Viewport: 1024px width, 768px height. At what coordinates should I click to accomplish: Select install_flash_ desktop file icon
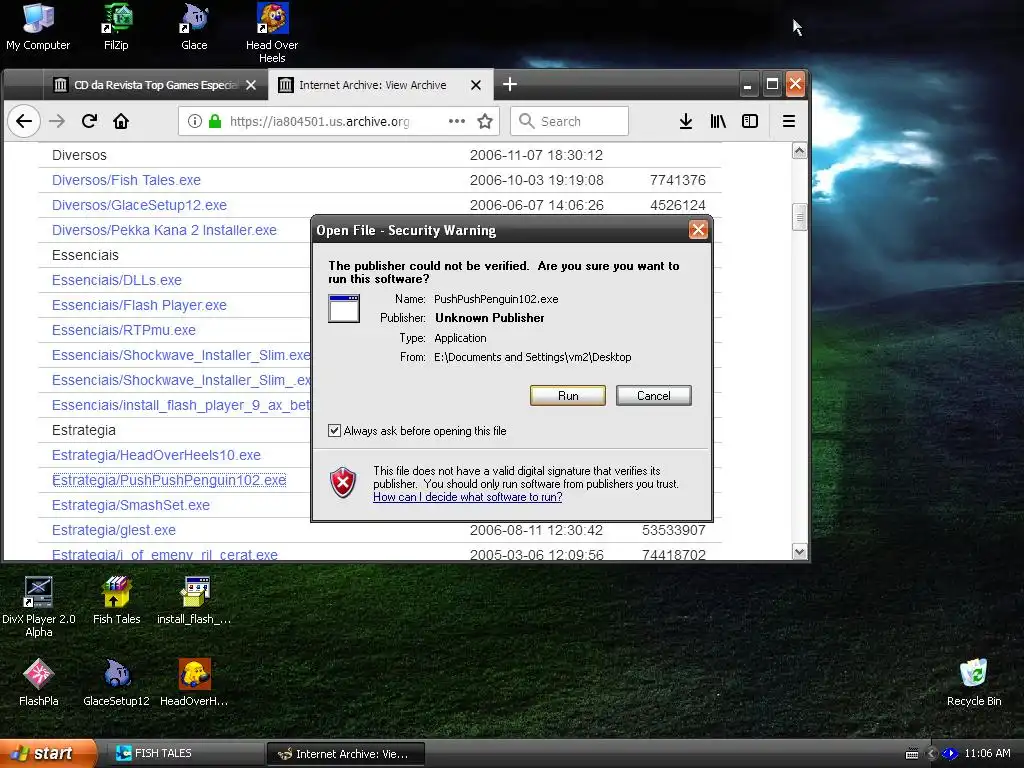(x=194, y=600)
